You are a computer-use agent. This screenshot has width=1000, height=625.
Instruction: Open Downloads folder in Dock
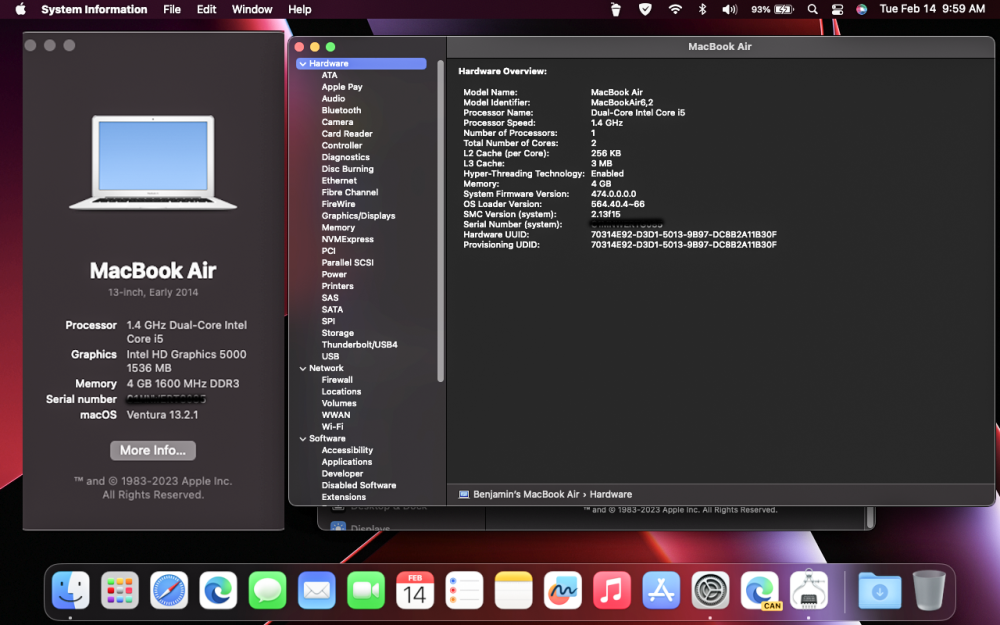click(x=879, y=591)
